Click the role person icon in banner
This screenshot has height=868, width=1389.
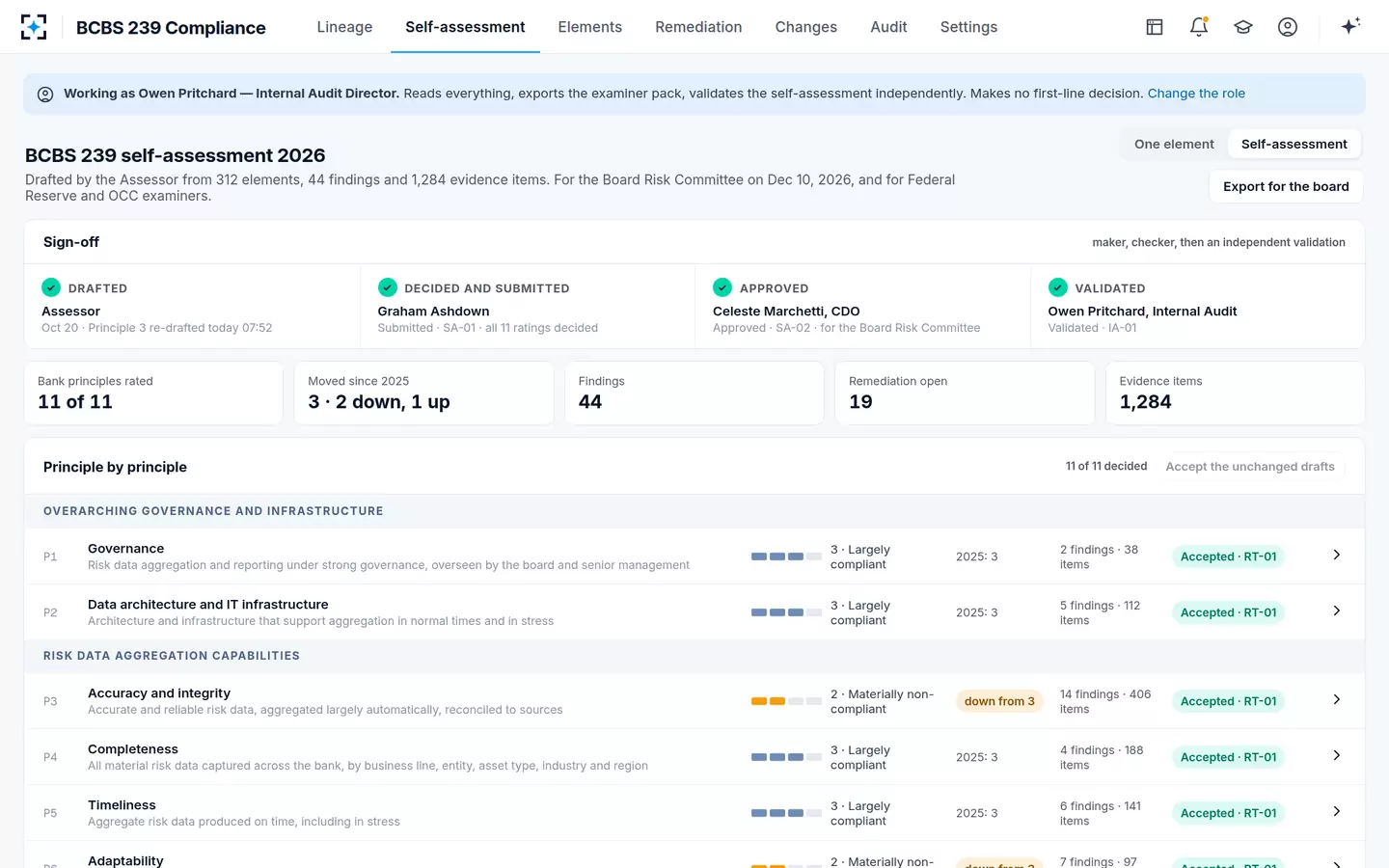click(x=45, y=95)
